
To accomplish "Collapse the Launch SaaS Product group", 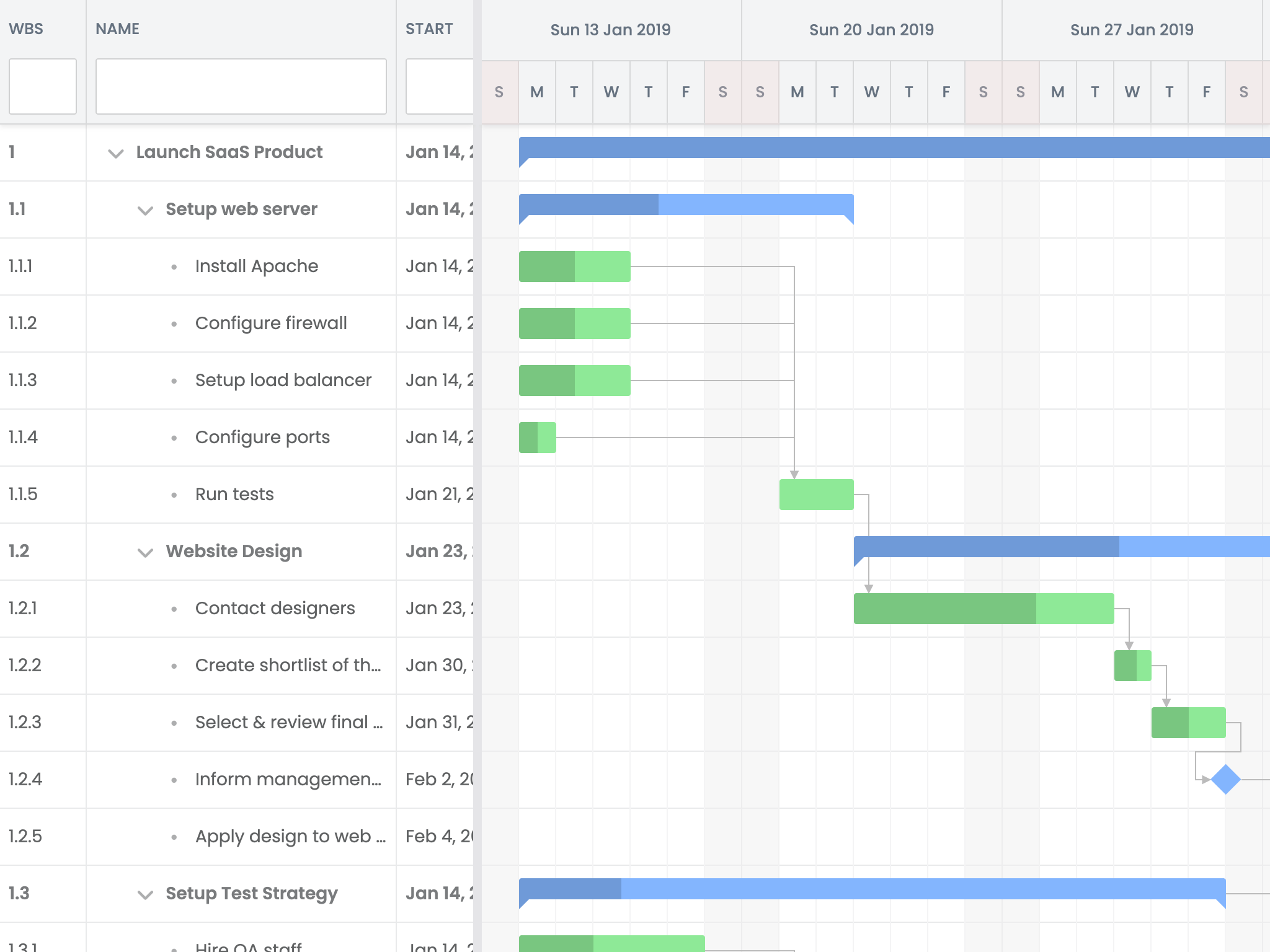I will click(x=116, y=154).
